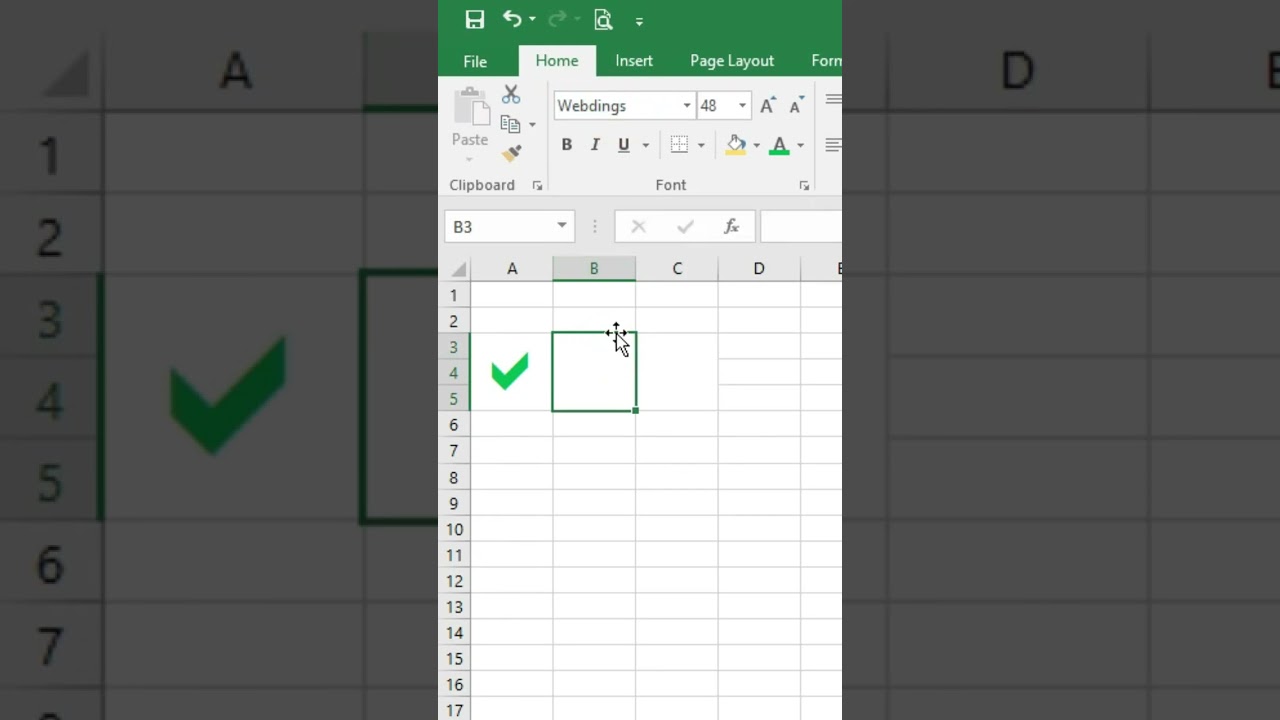Open Font Color dropdown arrow
Screen dimensions: 1280x720
click(800, 146)
